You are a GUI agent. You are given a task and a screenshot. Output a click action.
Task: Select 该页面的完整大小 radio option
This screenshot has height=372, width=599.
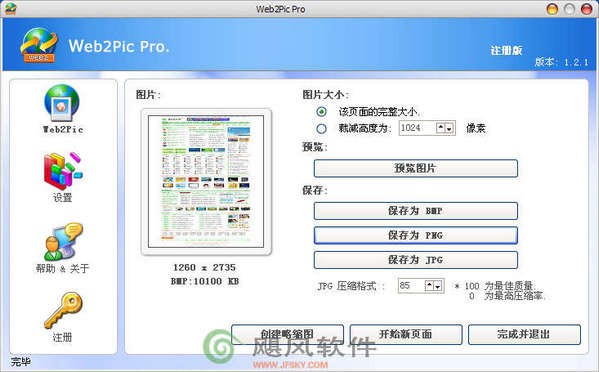click(322, 112)
